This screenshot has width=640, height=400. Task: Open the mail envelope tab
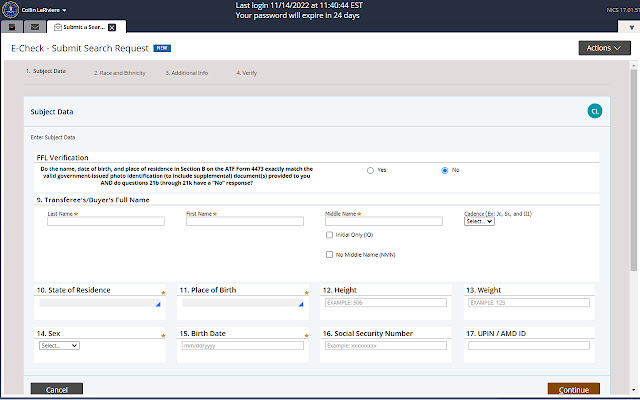[36, 26]
